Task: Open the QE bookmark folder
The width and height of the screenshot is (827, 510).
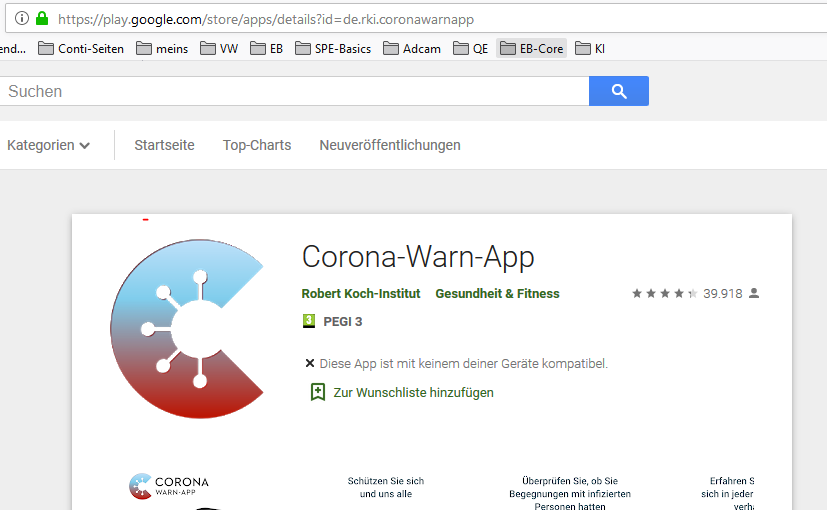Action: tap(470, 49)
